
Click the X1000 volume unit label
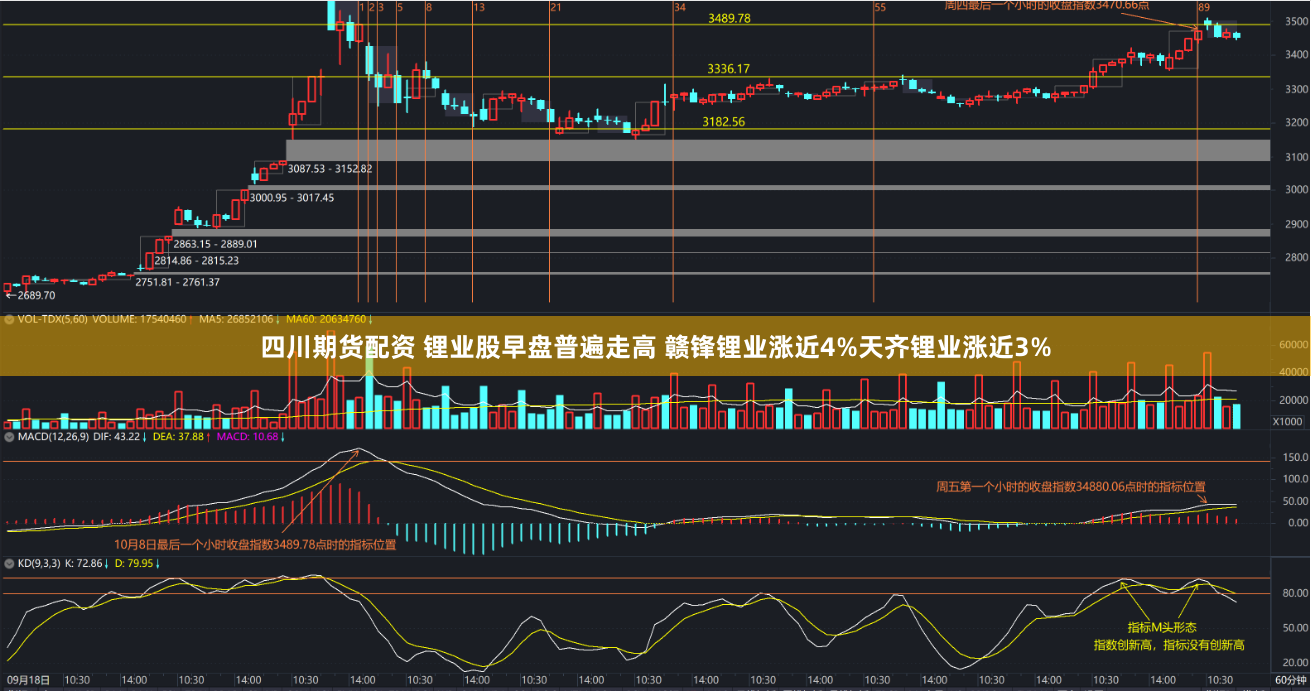tap(1287, 422)
